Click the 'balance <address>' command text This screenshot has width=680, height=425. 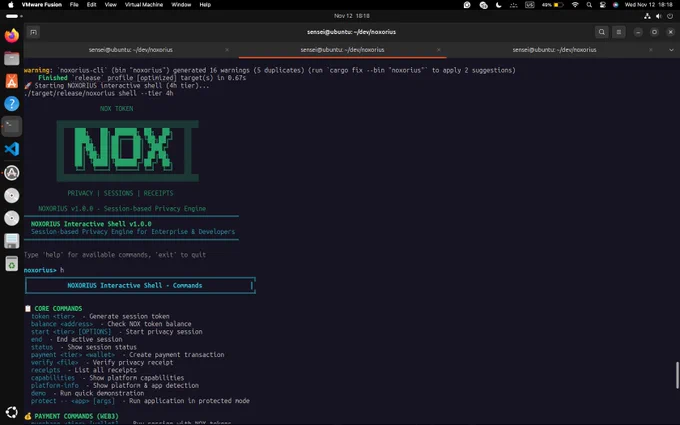pyautogui.click(x=62, y=324)
